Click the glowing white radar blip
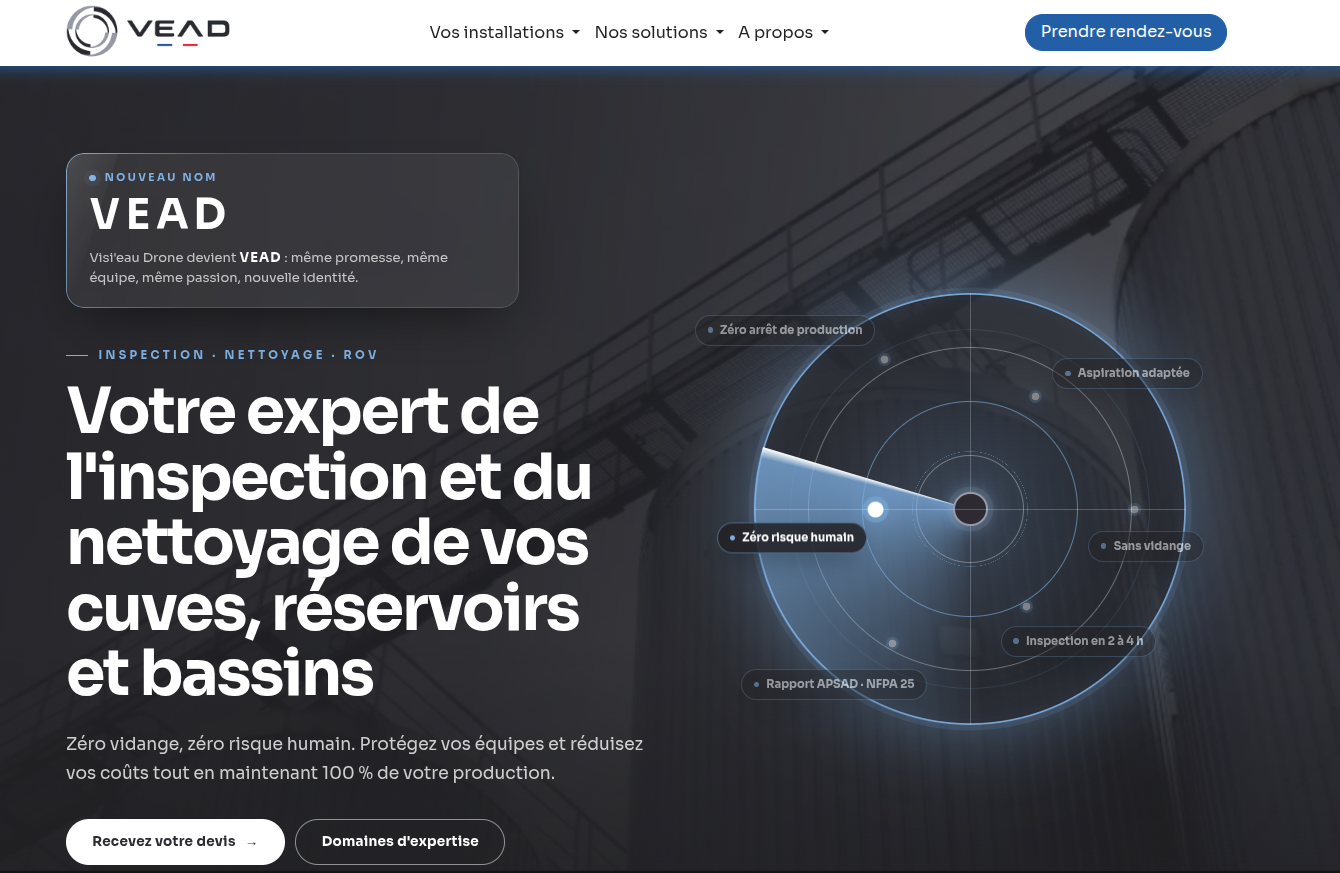Screen dimensions: 1340x873 click(876, 510)
